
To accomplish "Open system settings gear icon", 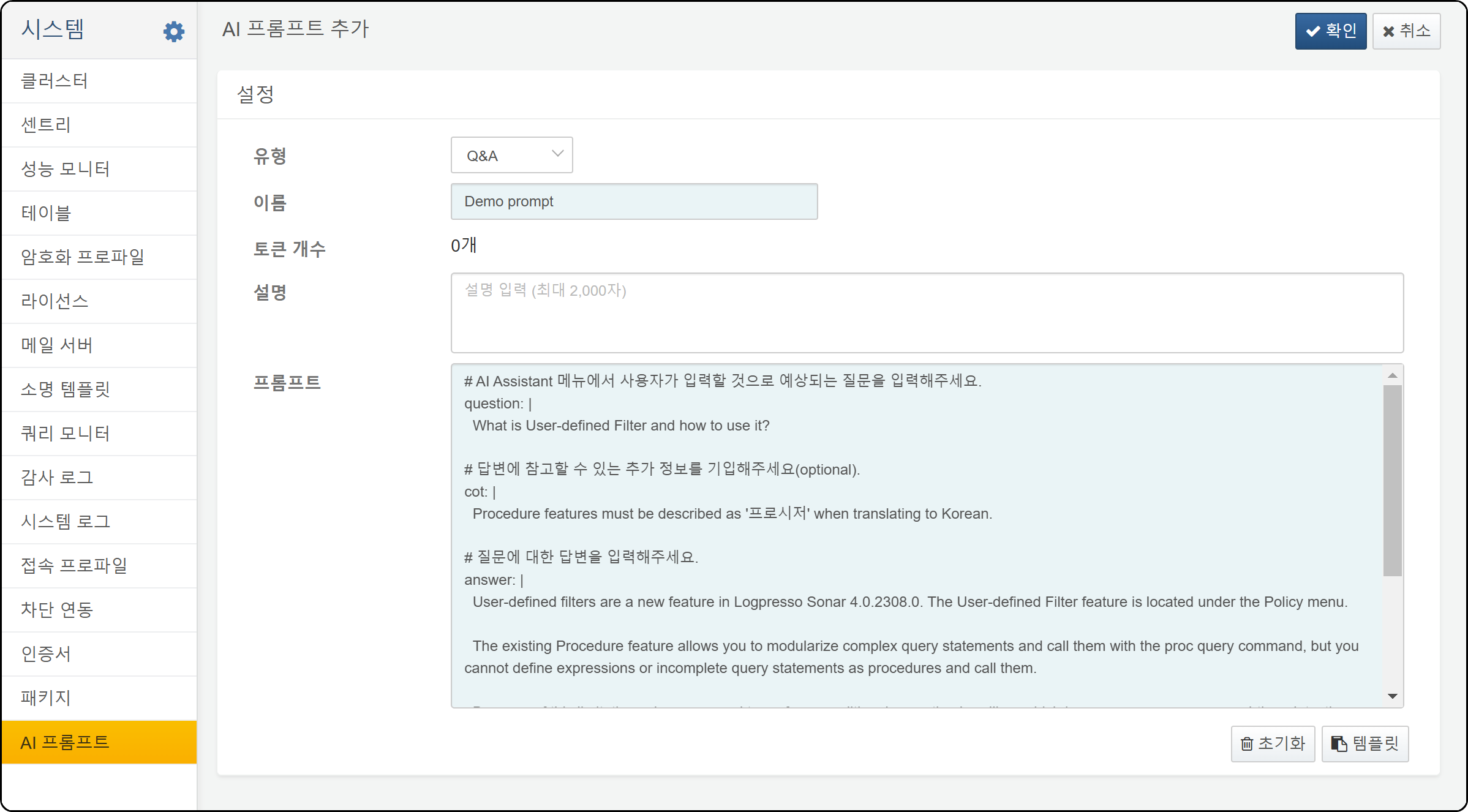I will tap(174, 31).
